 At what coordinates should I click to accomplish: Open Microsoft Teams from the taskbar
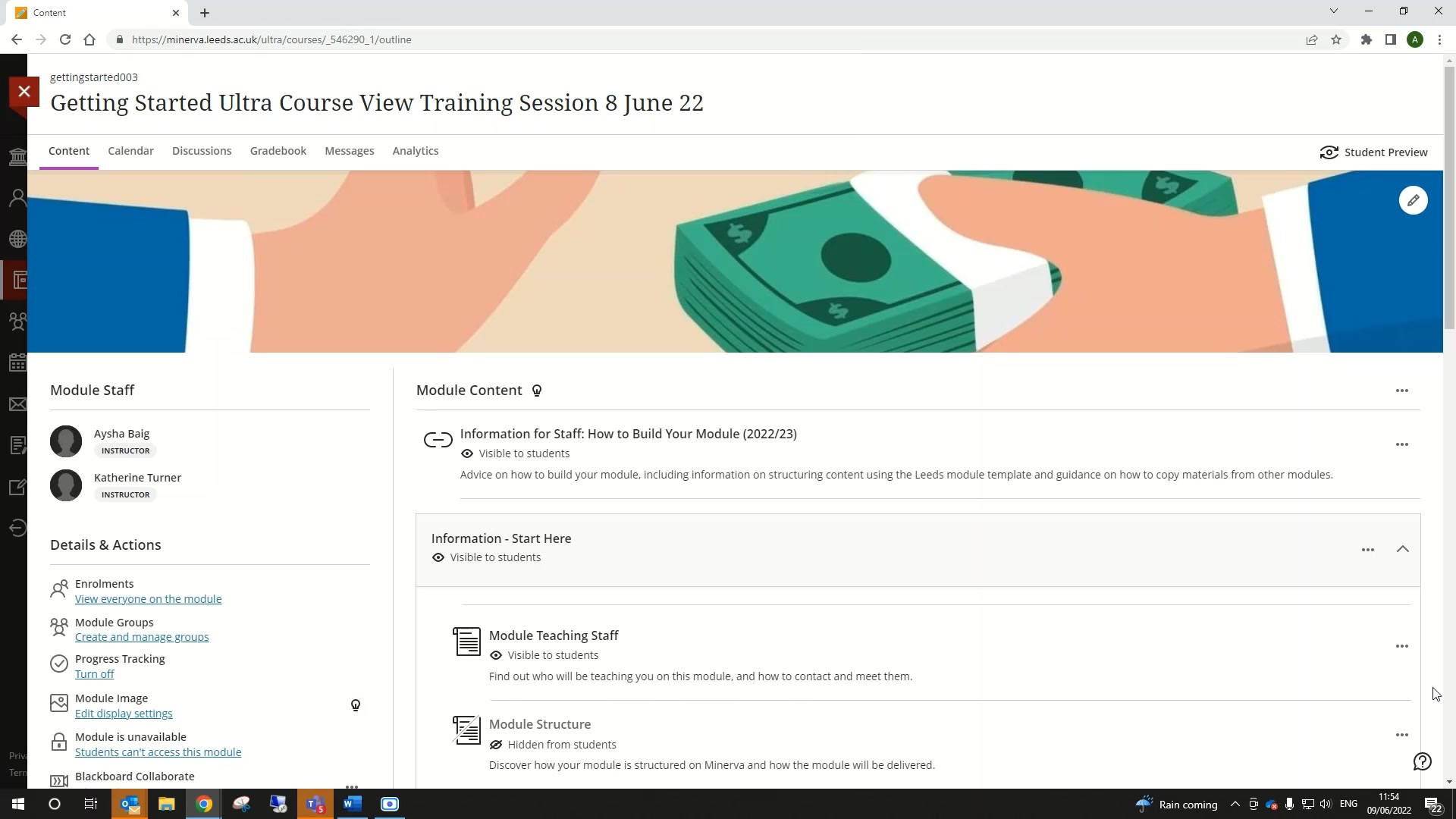(x=315, y=803)
